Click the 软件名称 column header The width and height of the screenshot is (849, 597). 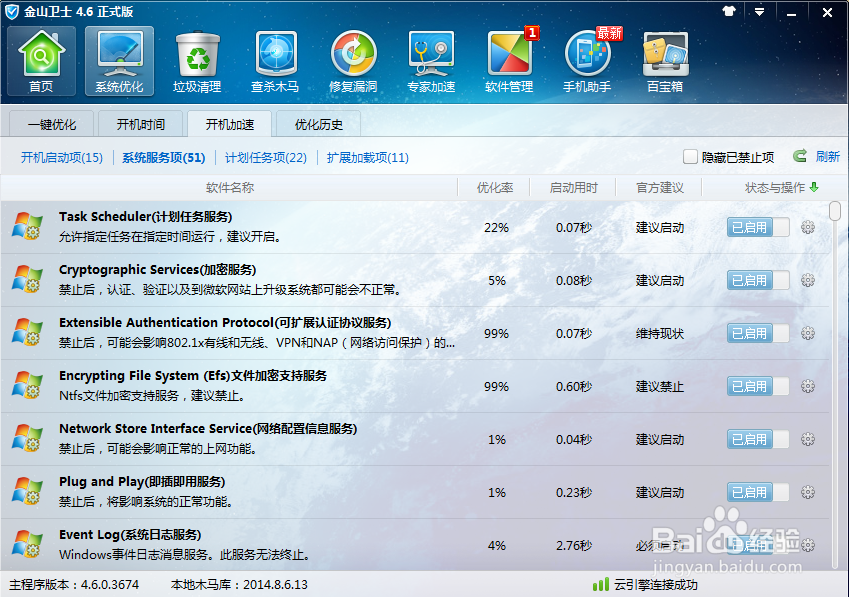pyautogui.click(x=230, y=188)
